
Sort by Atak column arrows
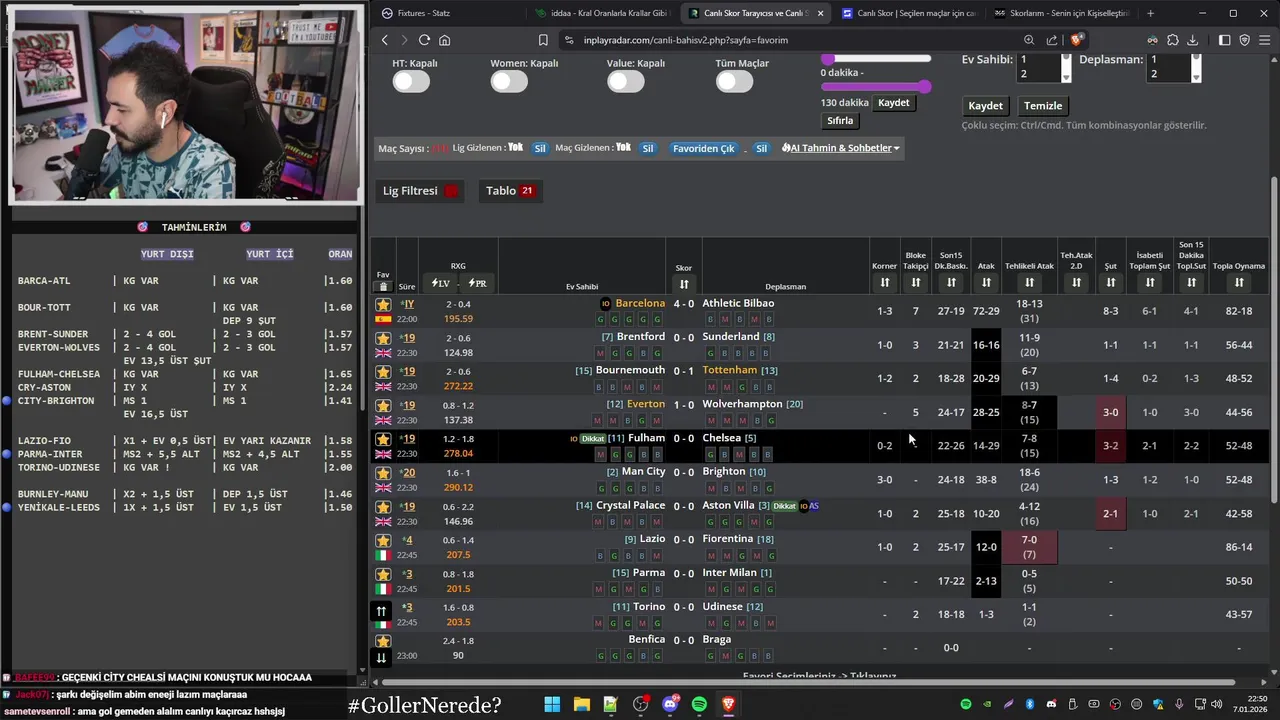pos(986,283)
